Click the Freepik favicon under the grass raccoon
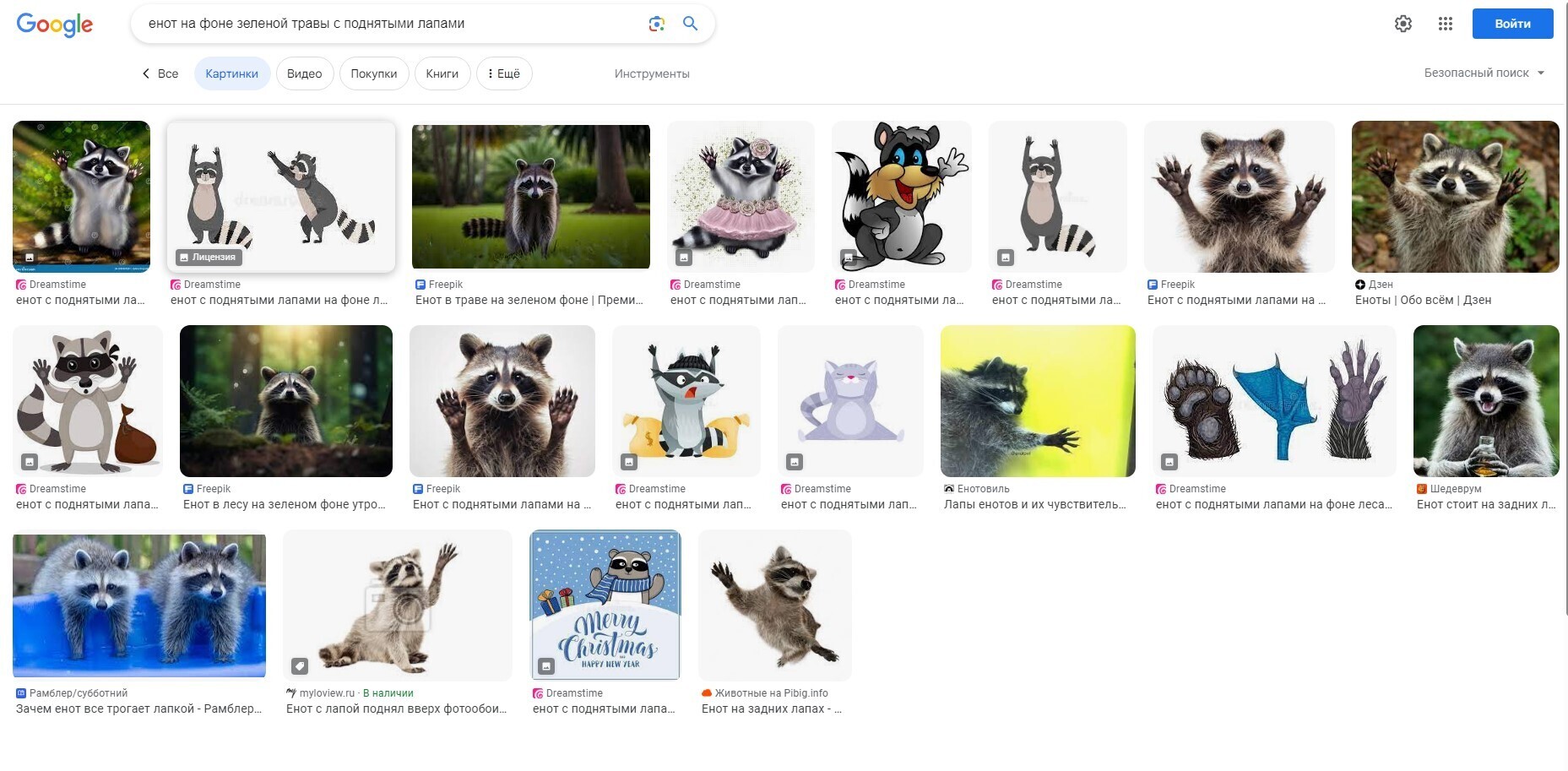 coord(420,285)
